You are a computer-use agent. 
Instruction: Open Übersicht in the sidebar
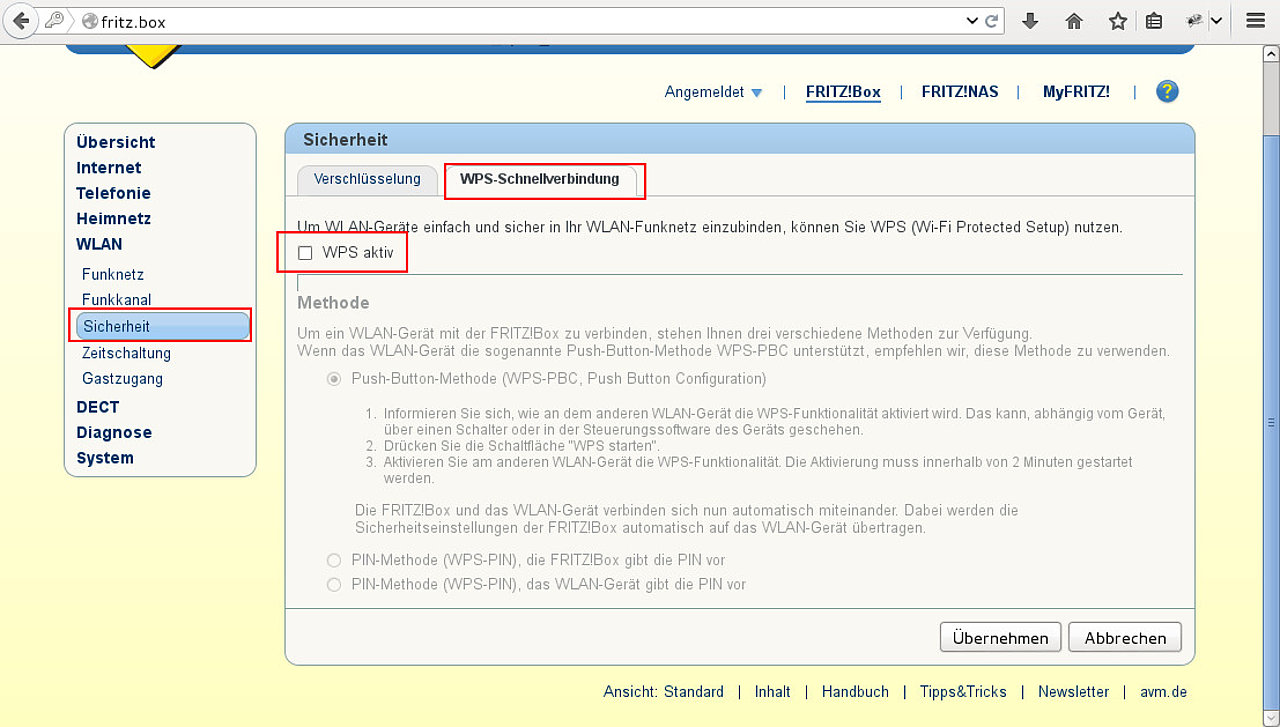pyautogui.click(x=116, y=143)
